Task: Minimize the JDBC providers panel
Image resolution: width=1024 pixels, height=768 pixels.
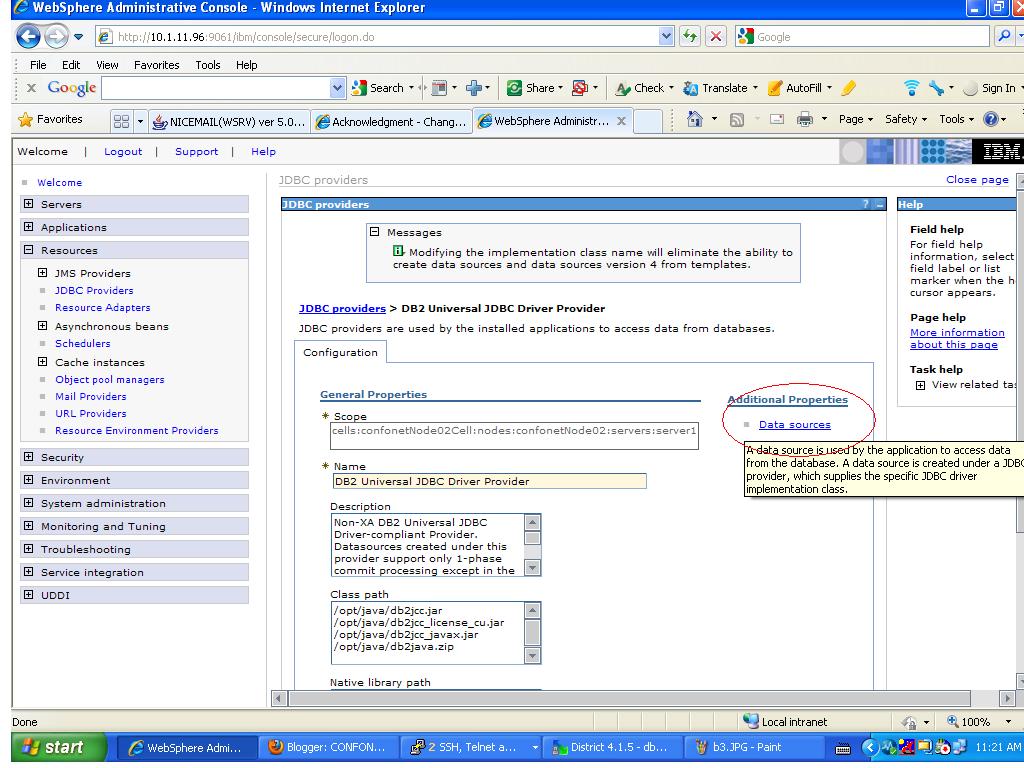Action: click(x=880, y=204)
